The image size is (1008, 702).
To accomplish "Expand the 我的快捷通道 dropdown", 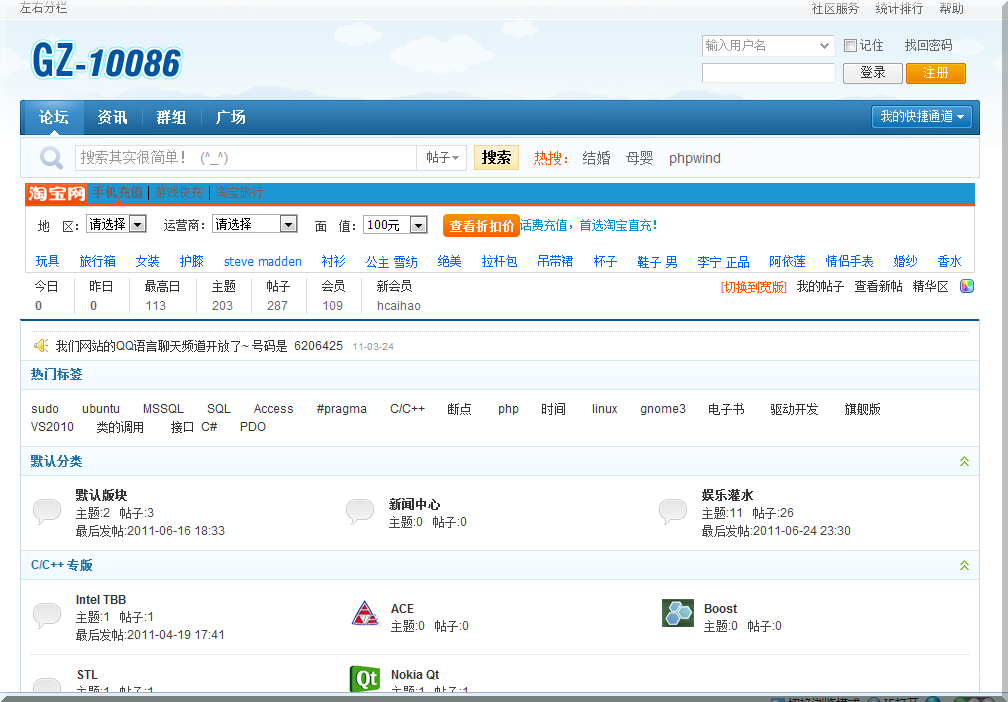I will [x=922, y=117].
